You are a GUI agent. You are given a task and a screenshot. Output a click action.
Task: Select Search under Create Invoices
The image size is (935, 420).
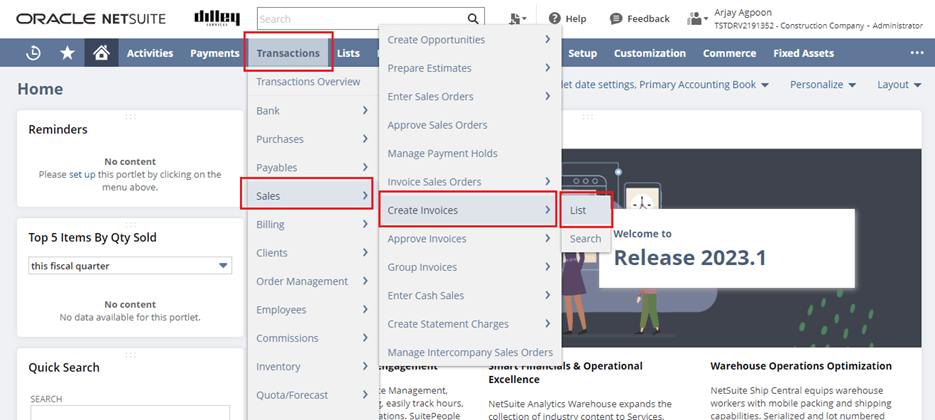click(585, 239)
